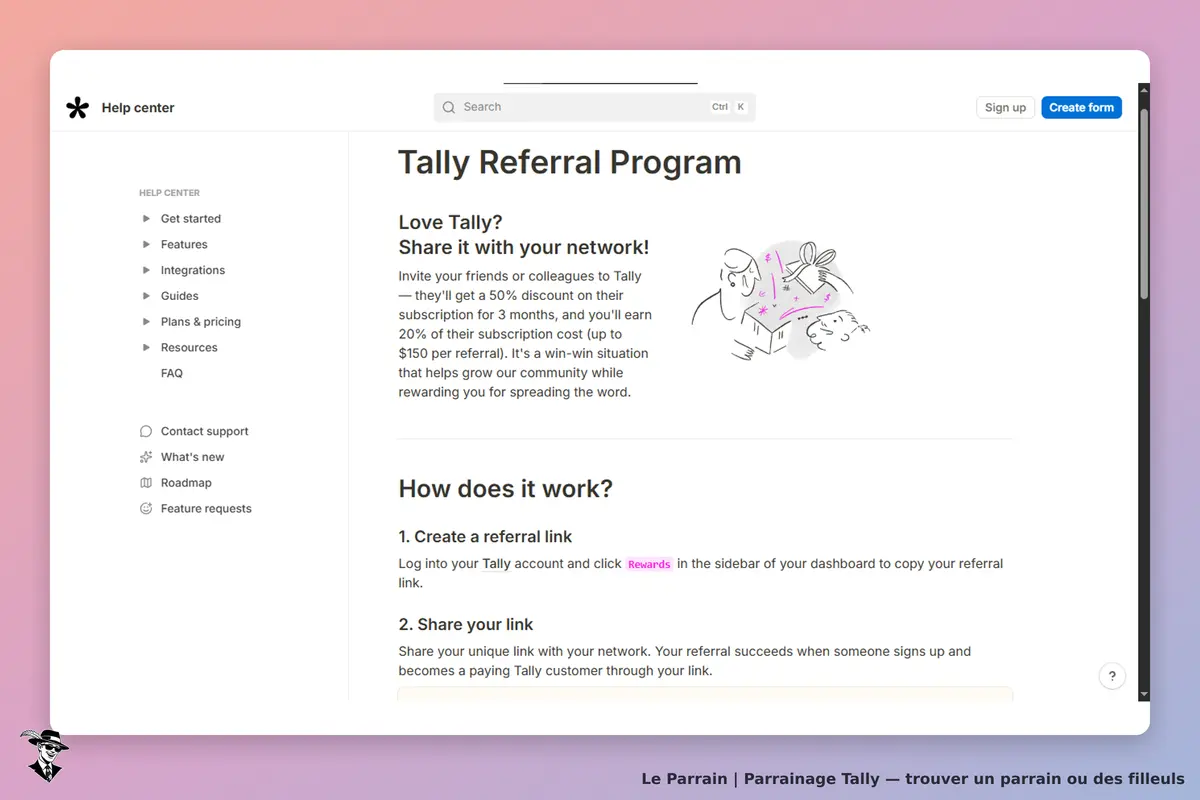Open the What's new link

point(193,457)
